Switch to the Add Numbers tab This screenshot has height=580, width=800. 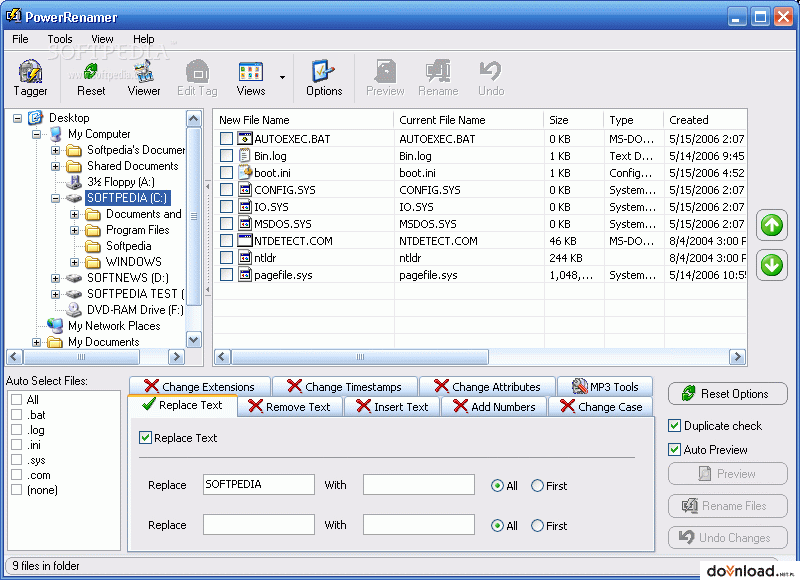tap(494, 407)
